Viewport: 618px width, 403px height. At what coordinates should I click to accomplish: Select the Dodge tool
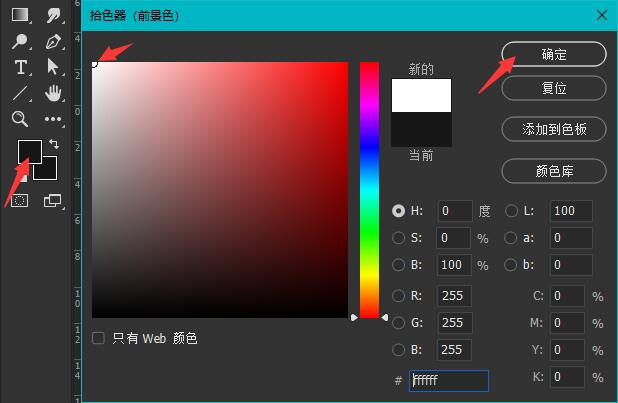click(20, 41)
